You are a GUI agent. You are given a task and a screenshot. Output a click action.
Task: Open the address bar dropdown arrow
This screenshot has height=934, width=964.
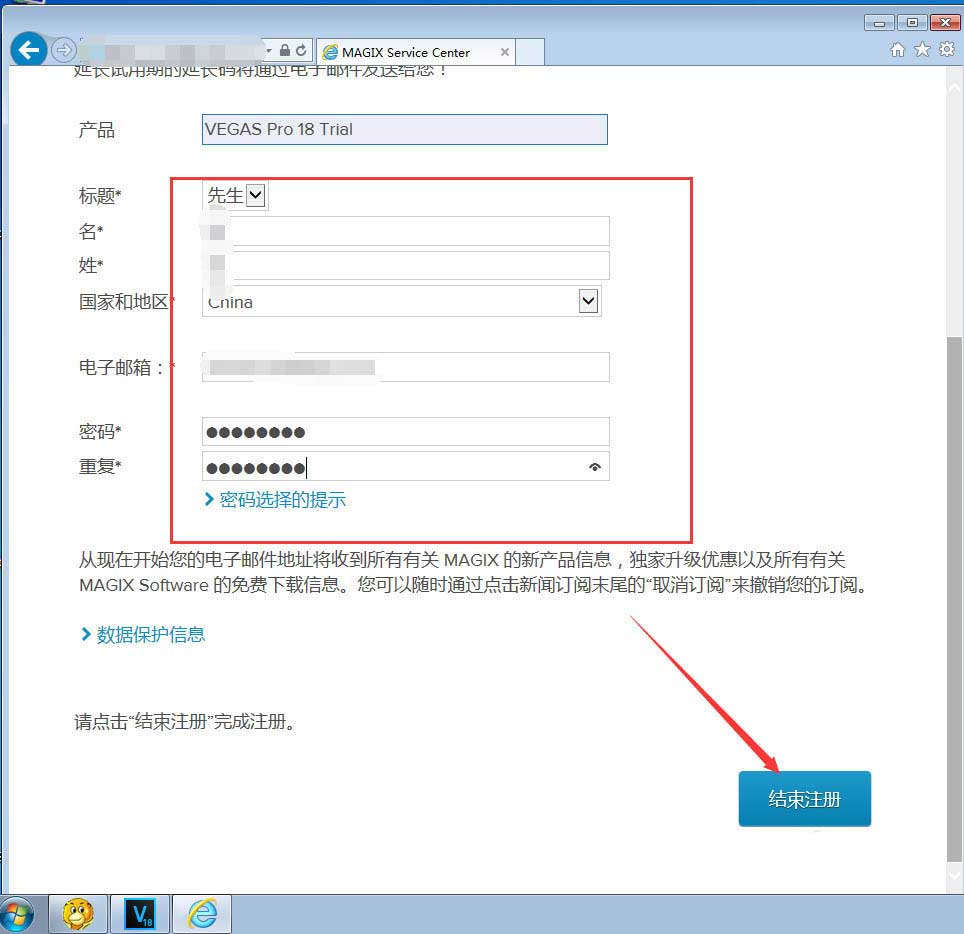269,50
